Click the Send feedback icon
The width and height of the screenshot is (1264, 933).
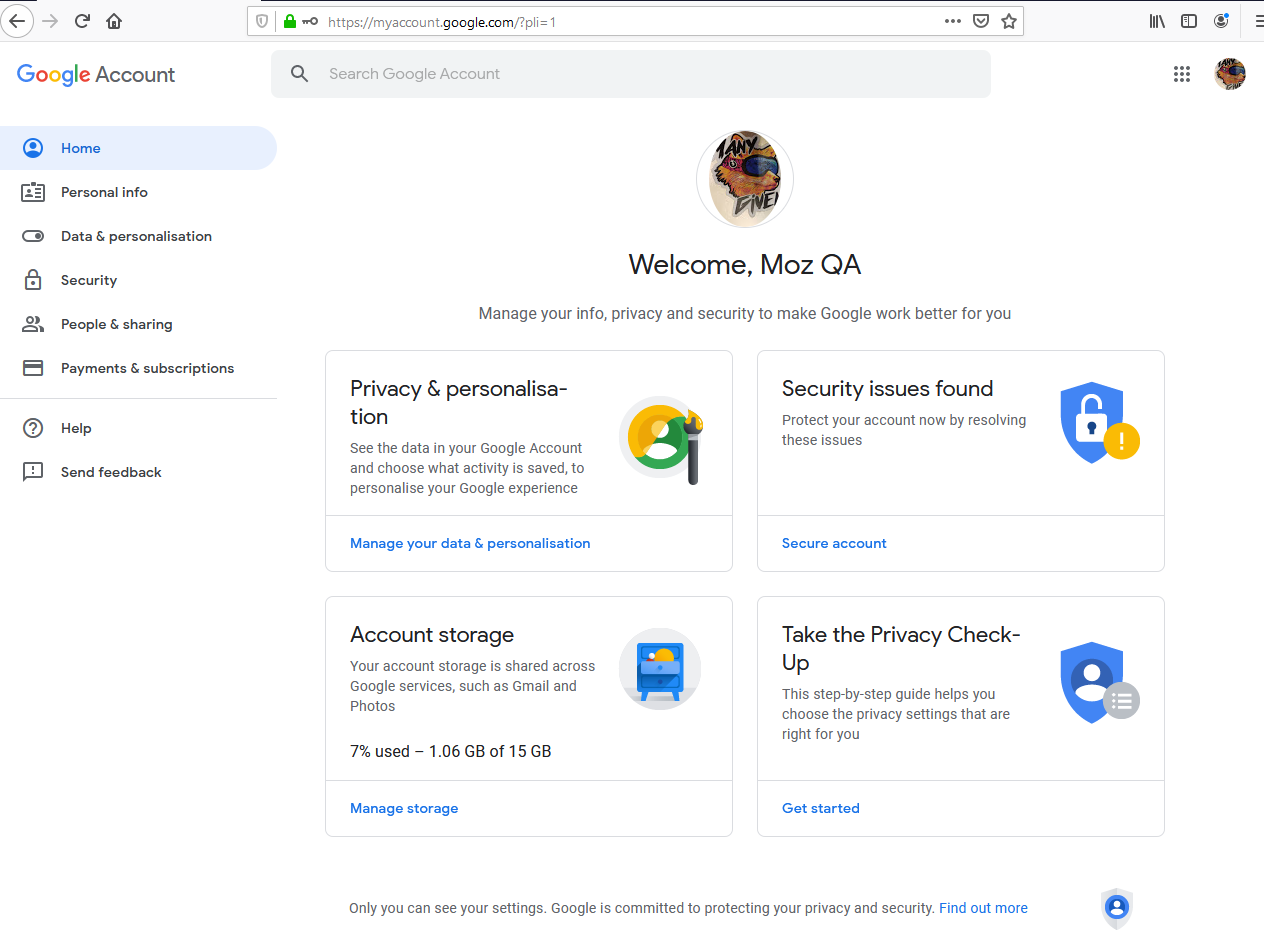[x=33, y=471]
